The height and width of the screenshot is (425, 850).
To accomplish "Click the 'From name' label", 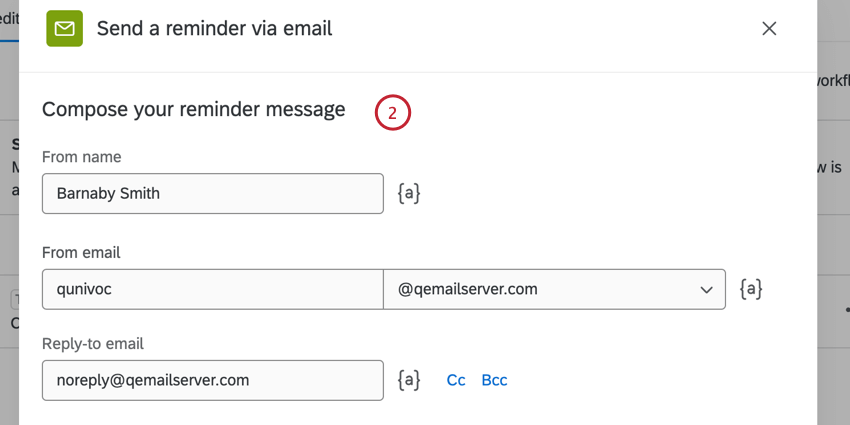I will (80, 156).
